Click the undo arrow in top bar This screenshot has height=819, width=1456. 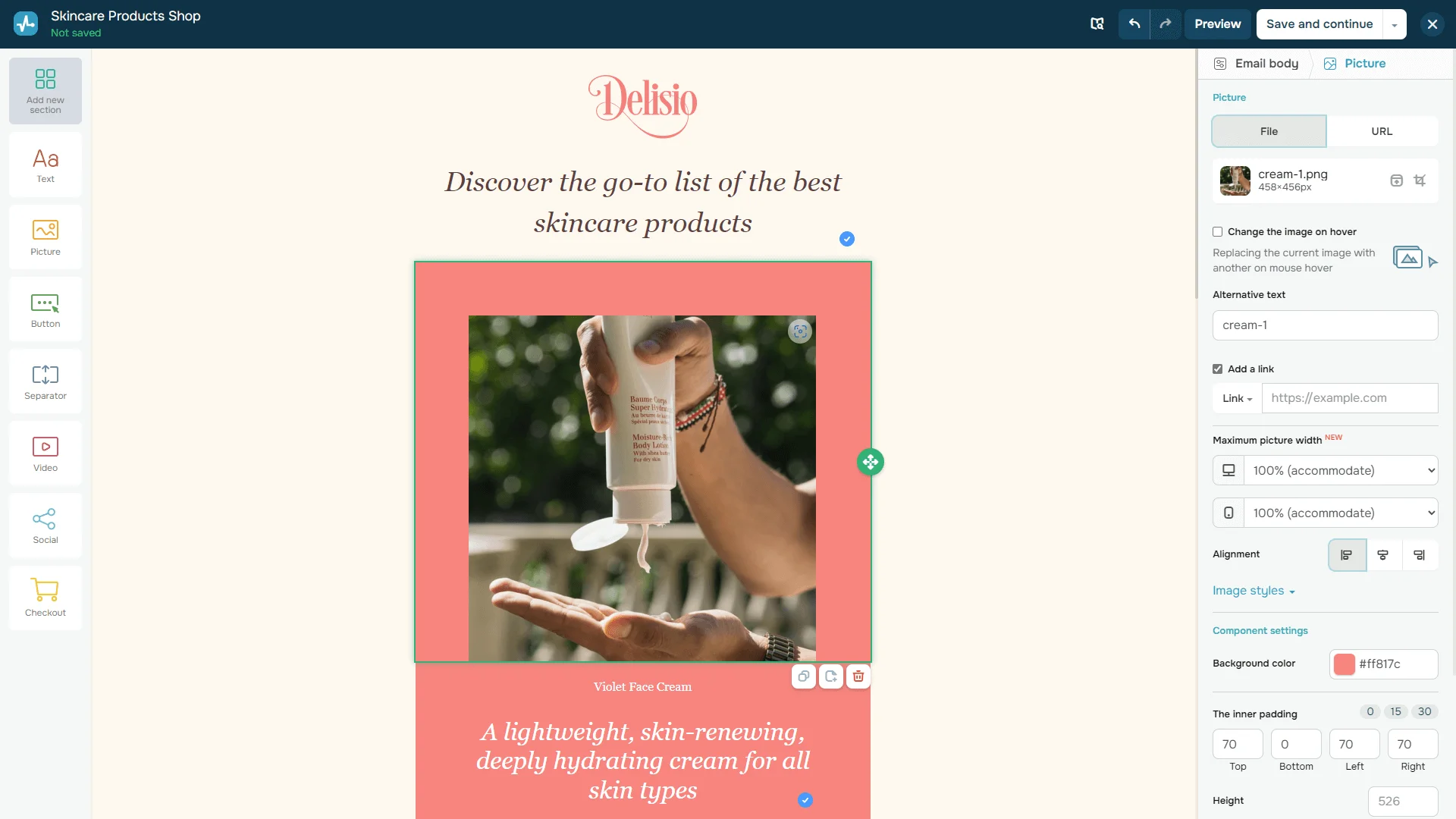point(1134,24)
